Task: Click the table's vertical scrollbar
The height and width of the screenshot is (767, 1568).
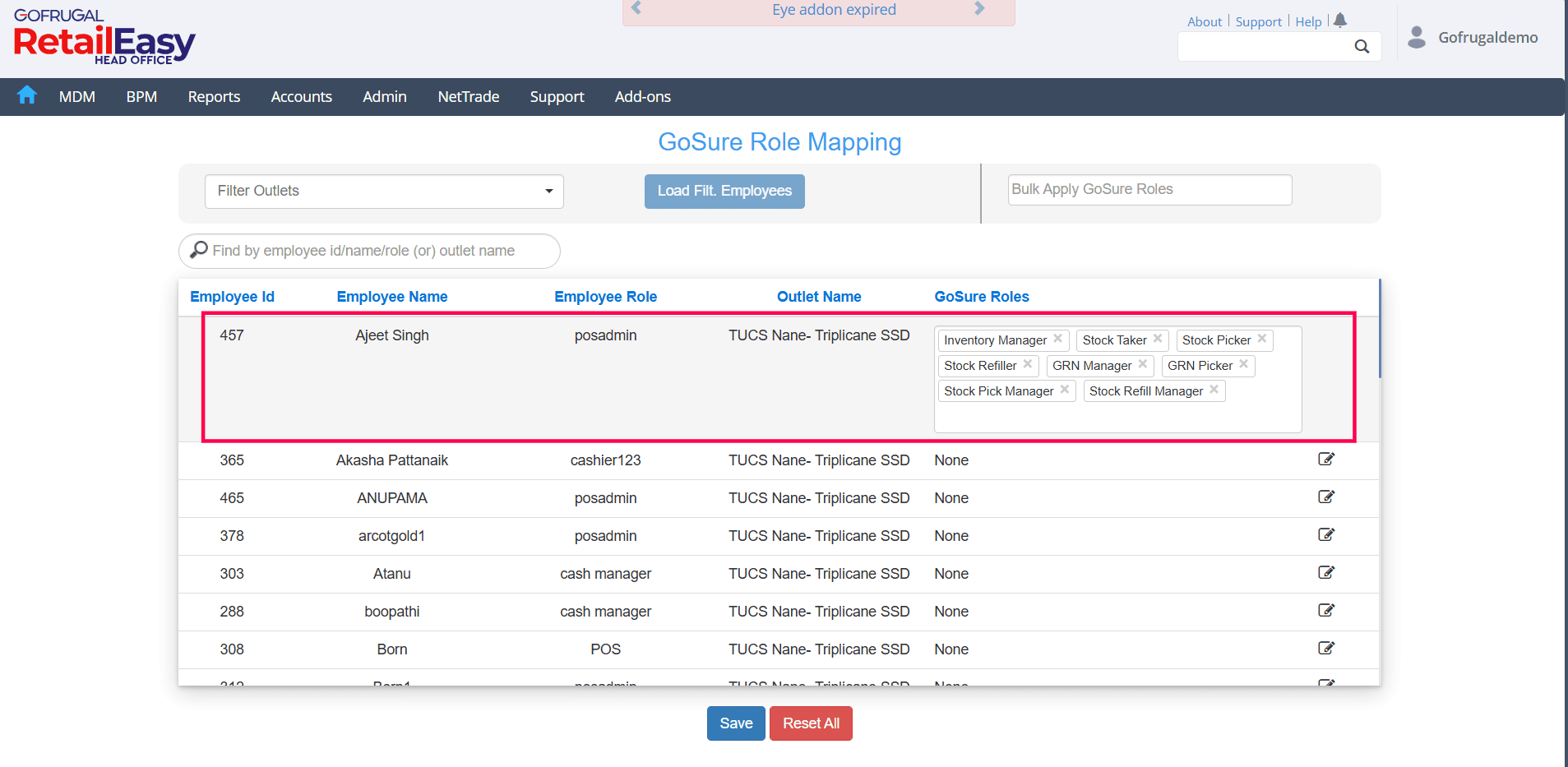Action: coord(1379,329)
